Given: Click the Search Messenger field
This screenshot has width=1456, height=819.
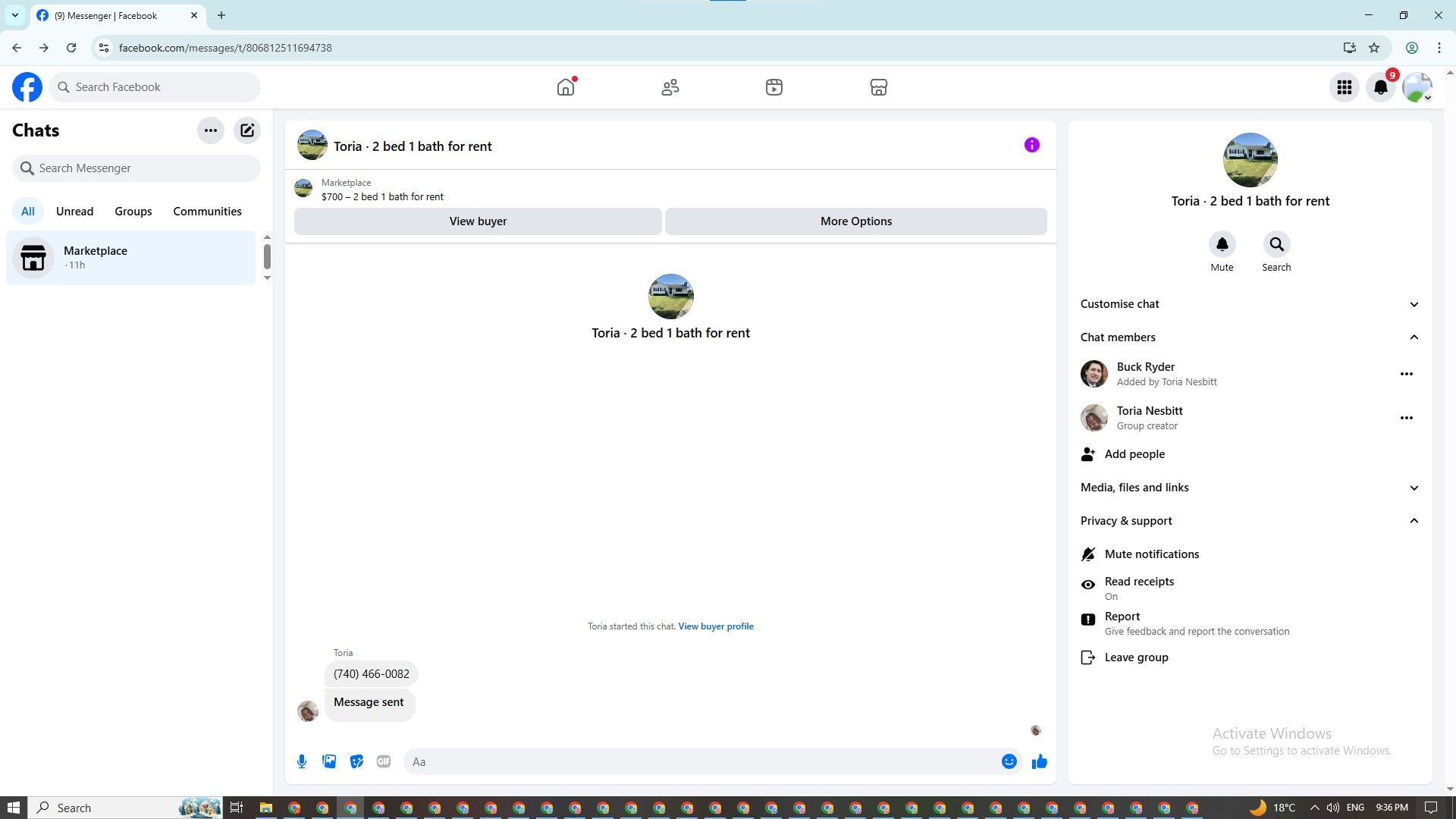Looking at the screenshot, I should tap(136, 168).
